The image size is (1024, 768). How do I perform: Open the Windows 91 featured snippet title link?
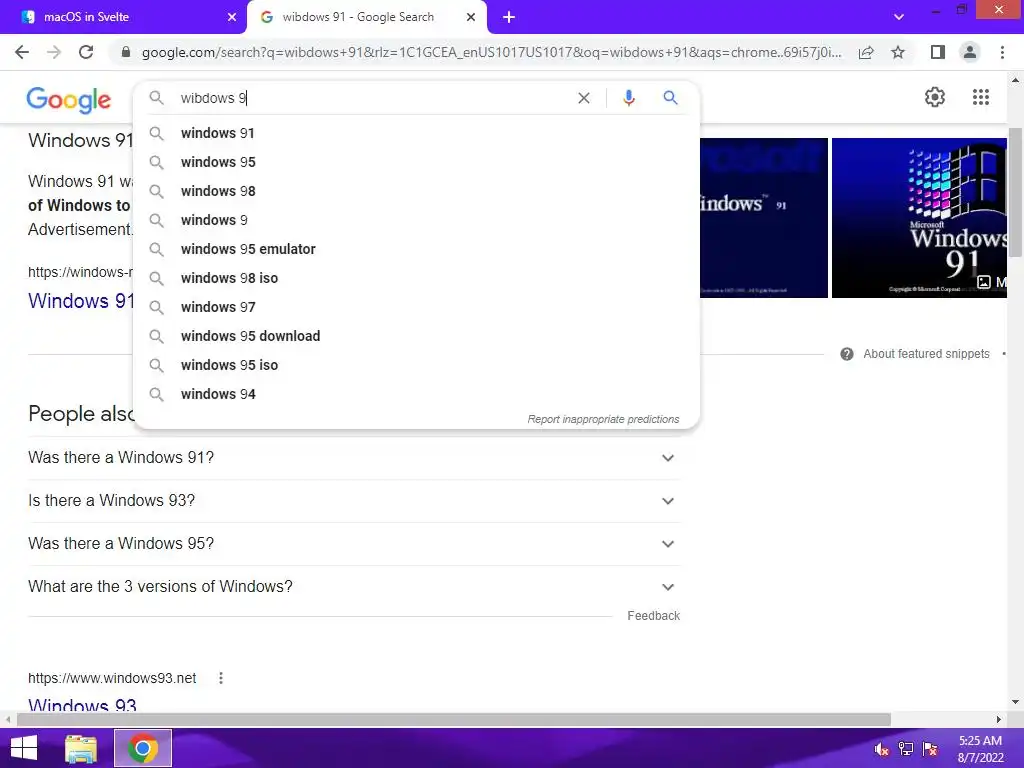(81, 301)
